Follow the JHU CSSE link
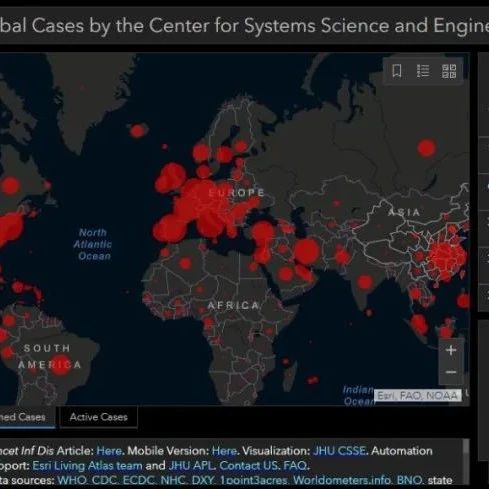489x489 pixels. [x=339, y=451]
